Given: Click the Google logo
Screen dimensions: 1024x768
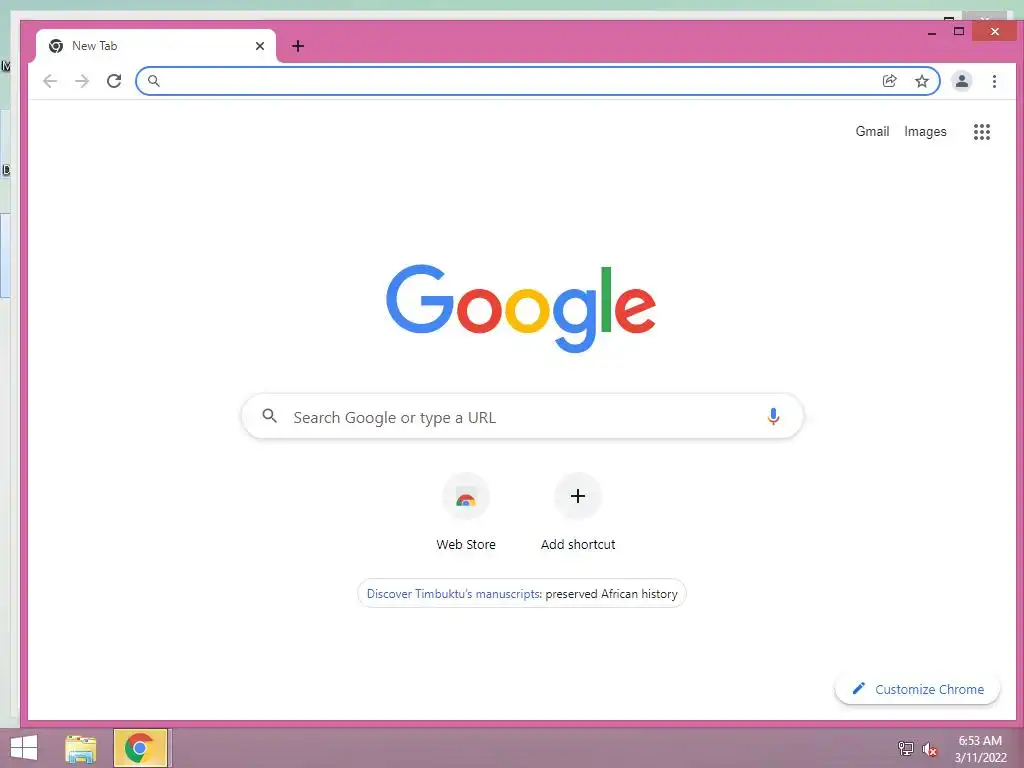Looking at the screenshot, I should [520, 308].
